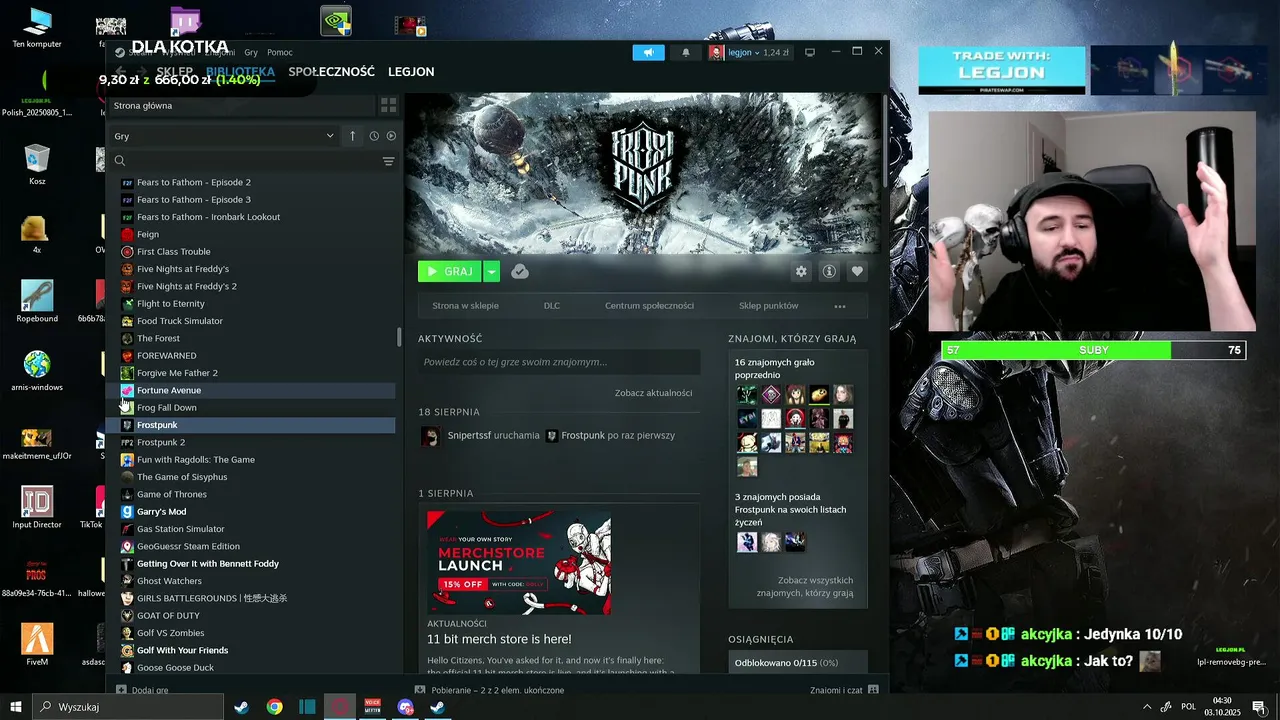Click Zobacz aktualności link
Screen dimensions: 1280x720
point(653,393)
